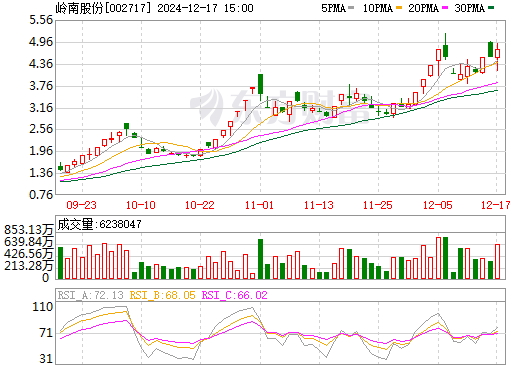Click the 11-25 date axis label
This screenshot has height=365, width=520.
(x=378, y=205)
